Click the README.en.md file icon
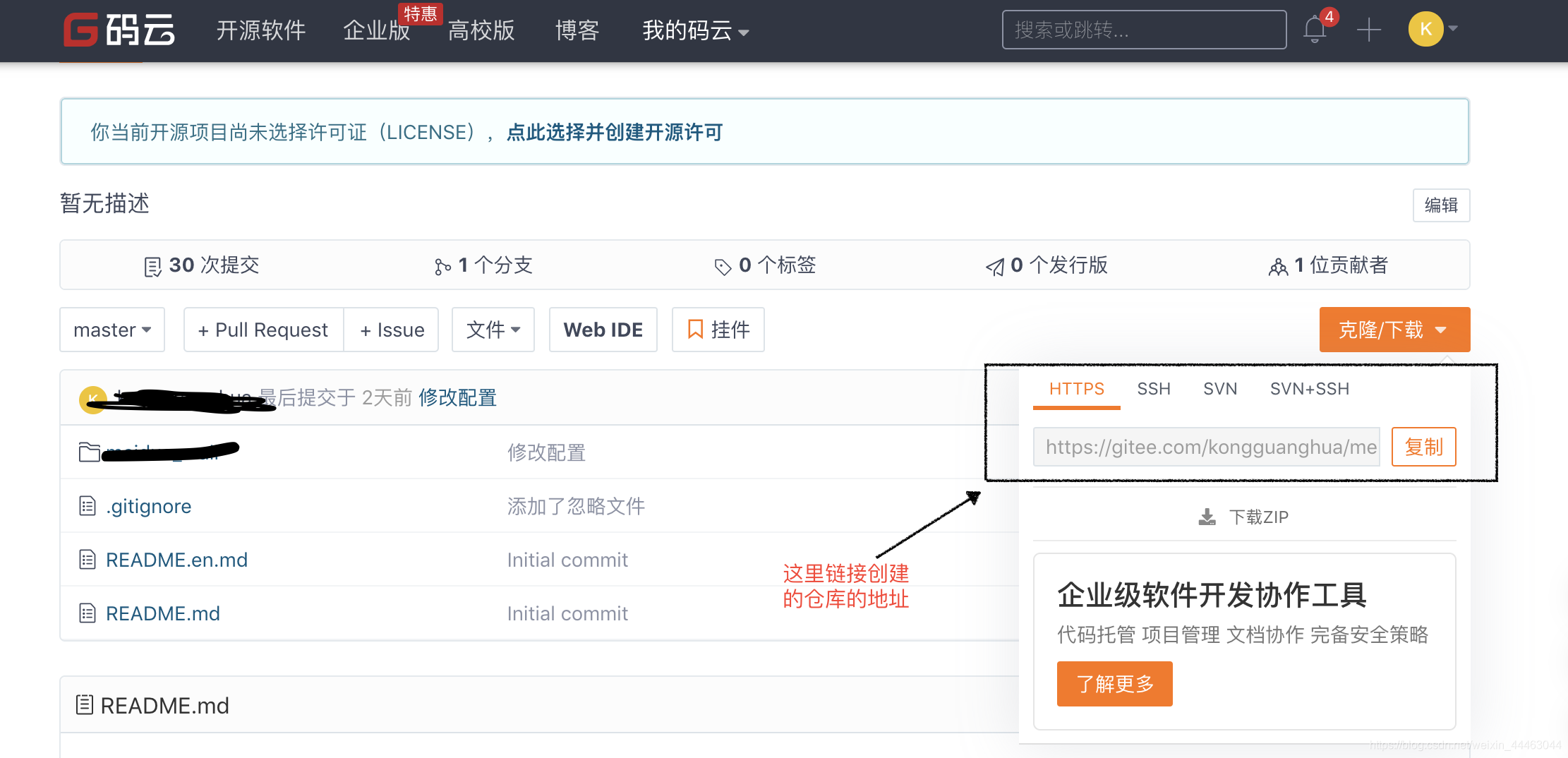This screenshot has height=758, width=1568. tap(88, 560)
